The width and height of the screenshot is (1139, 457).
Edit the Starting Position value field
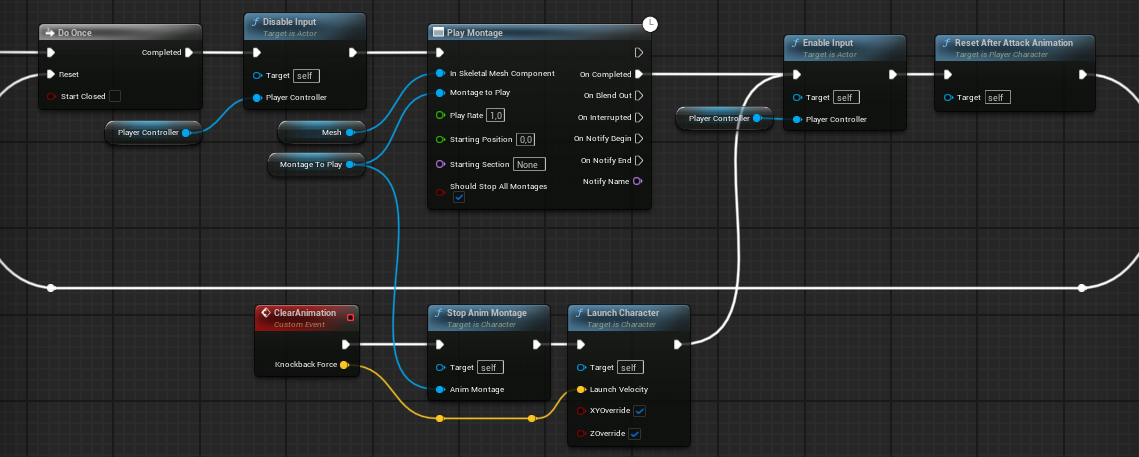pyautogui.click(x=526, y=139)
